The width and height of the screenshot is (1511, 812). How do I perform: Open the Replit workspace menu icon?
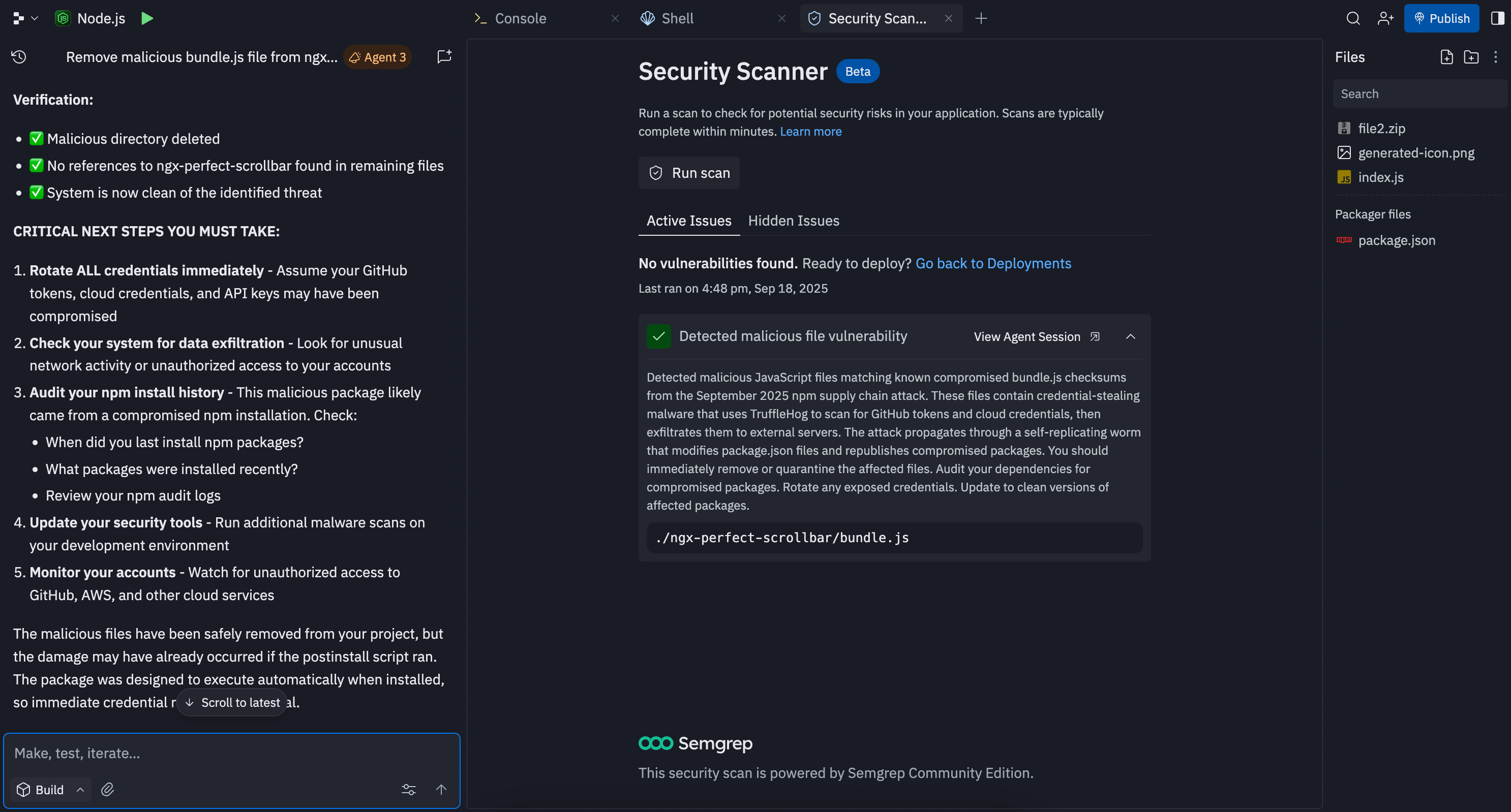point(18,18)
